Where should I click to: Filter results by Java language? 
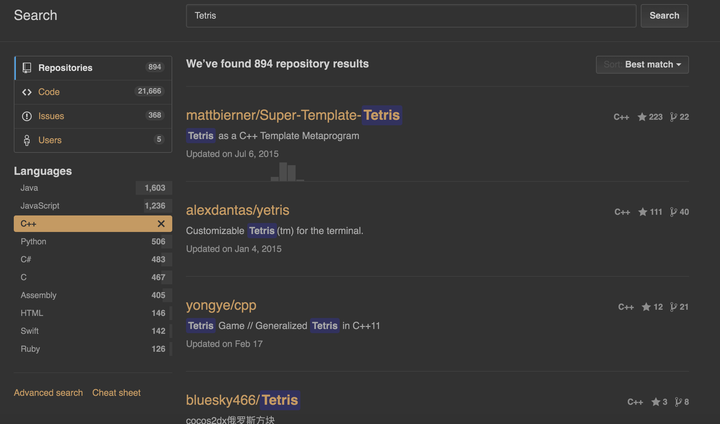click(93, 188)
